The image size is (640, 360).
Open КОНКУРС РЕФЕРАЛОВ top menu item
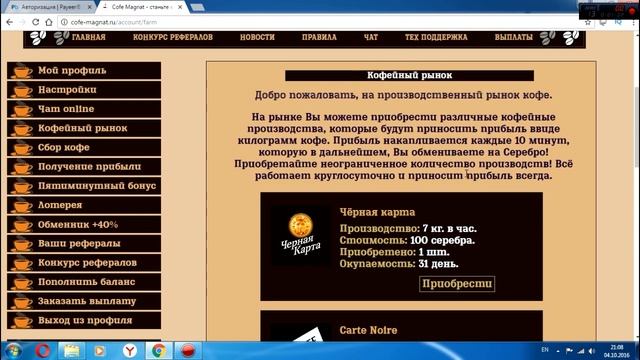173,37
